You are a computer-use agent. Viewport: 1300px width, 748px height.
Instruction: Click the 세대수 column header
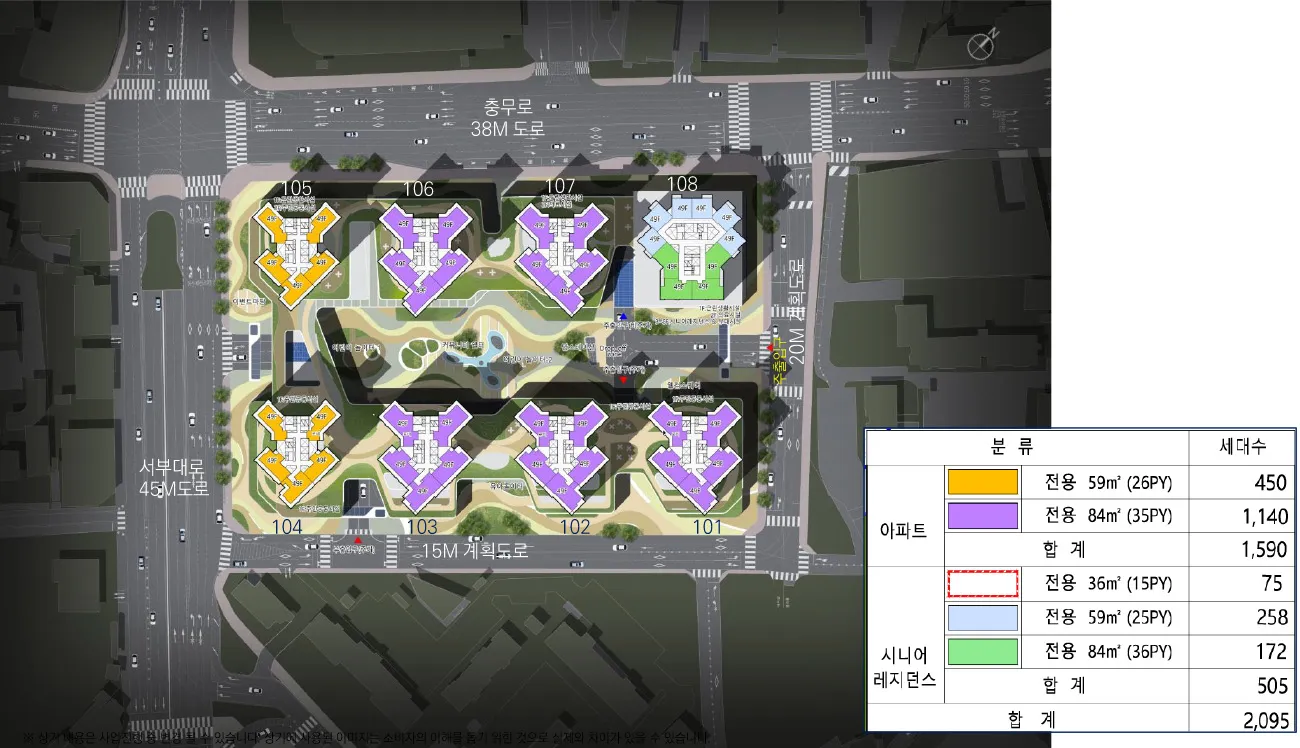(1242, 447)
